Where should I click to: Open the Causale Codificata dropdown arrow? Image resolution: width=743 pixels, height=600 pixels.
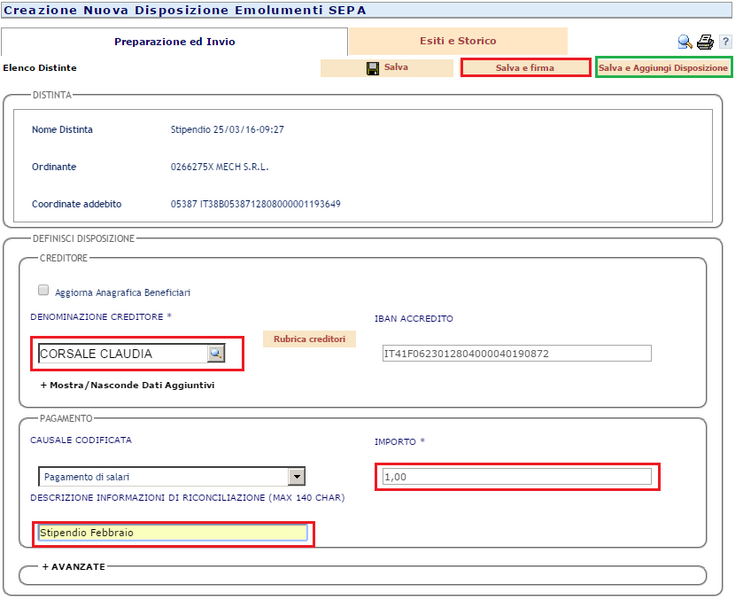click(x=296, y=477)
